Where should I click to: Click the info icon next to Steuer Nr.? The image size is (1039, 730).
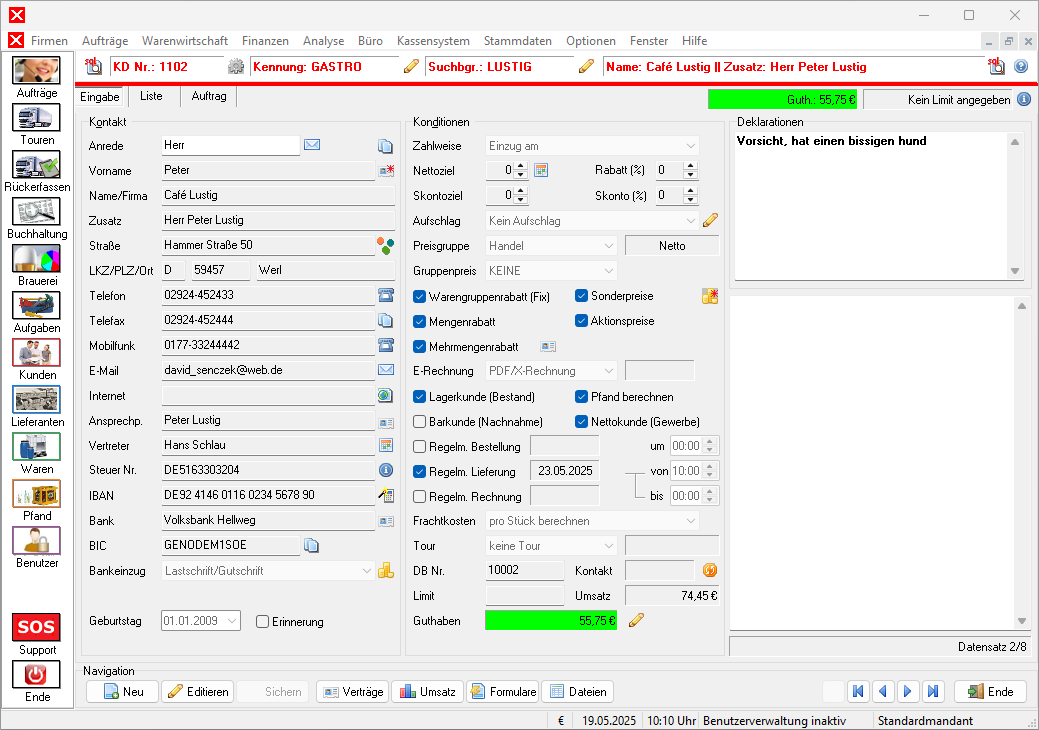[385, 470]
